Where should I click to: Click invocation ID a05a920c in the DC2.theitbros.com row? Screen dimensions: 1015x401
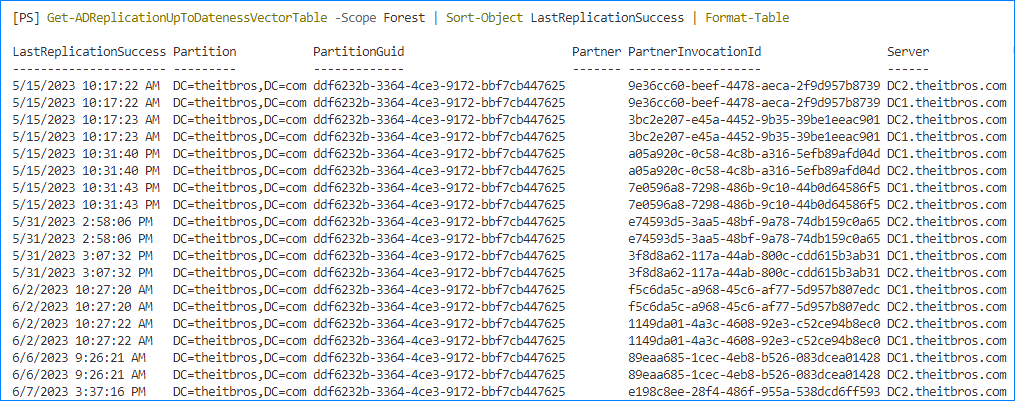point(754,170)
